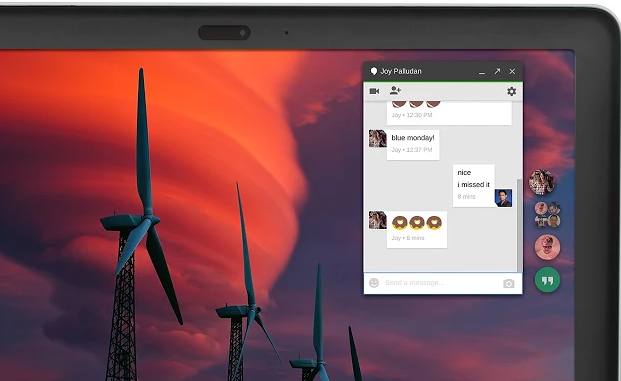Attach a photo with camera icon

coord(509,284)
